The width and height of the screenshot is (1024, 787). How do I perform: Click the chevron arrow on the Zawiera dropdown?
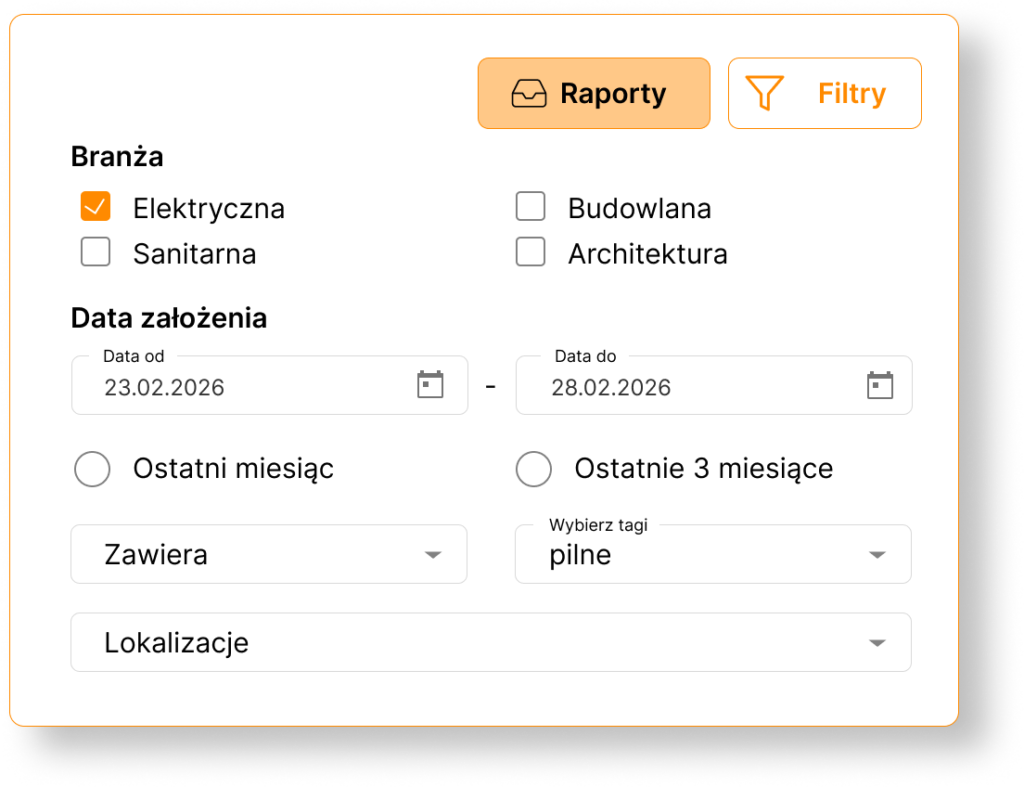434,554
